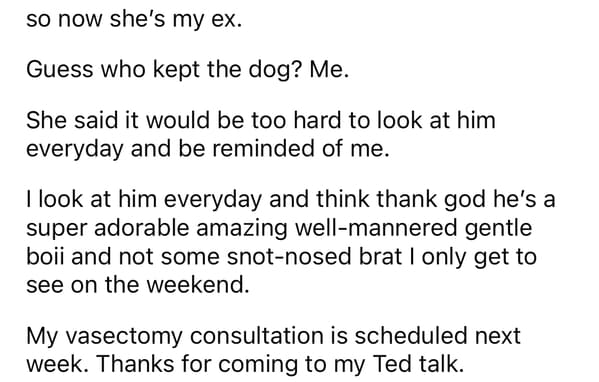Click the word "week." on the last line

pyautogui.click(x=58, y=364)
